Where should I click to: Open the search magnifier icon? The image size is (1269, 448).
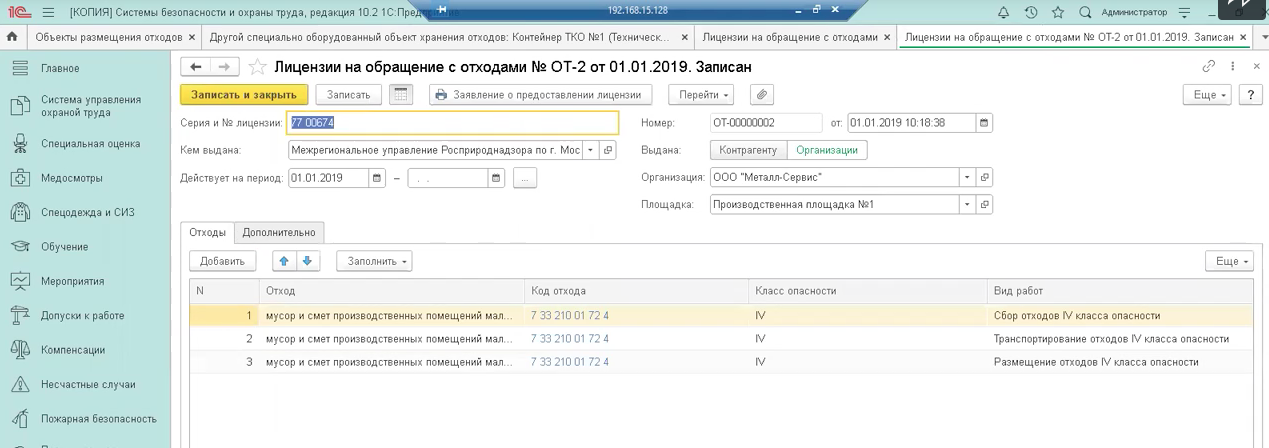click(1085, 13)
